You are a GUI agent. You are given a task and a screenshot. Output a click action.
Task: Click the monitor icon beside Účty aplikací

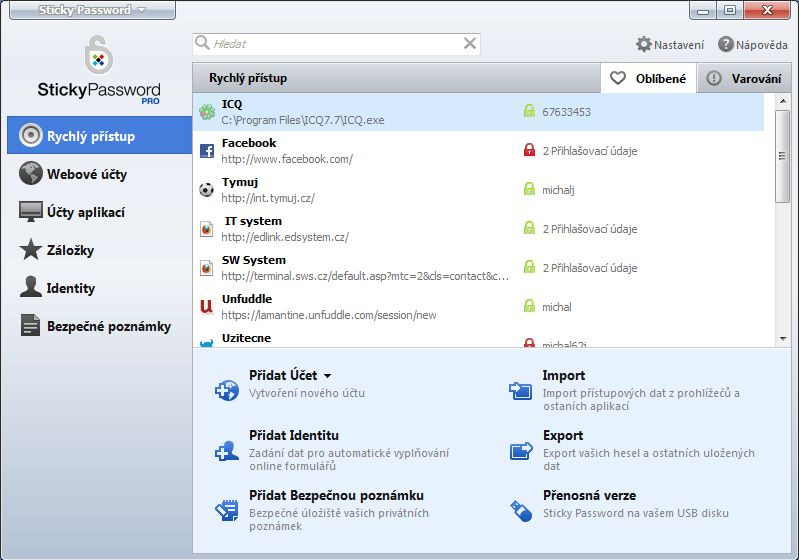pyautogui.click(x=31, y=211)
